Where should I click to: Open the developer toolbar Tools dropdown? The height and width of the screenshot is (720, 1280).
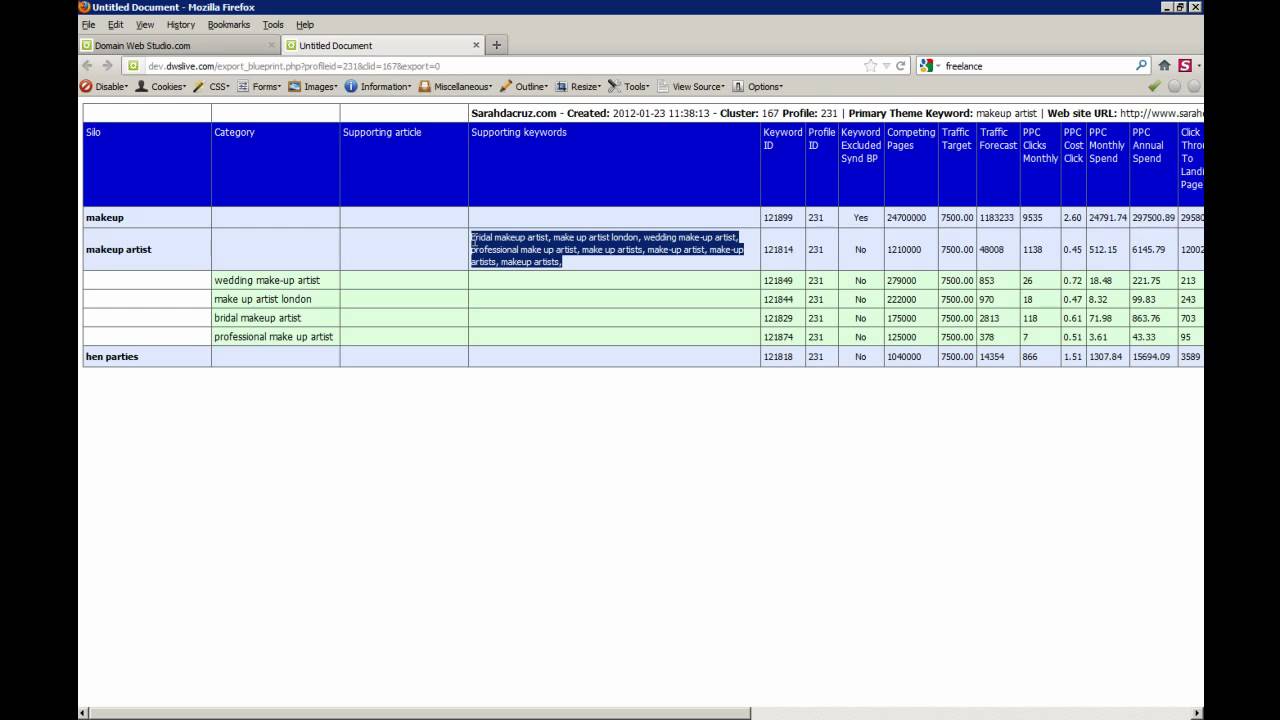tap(629, 87)
